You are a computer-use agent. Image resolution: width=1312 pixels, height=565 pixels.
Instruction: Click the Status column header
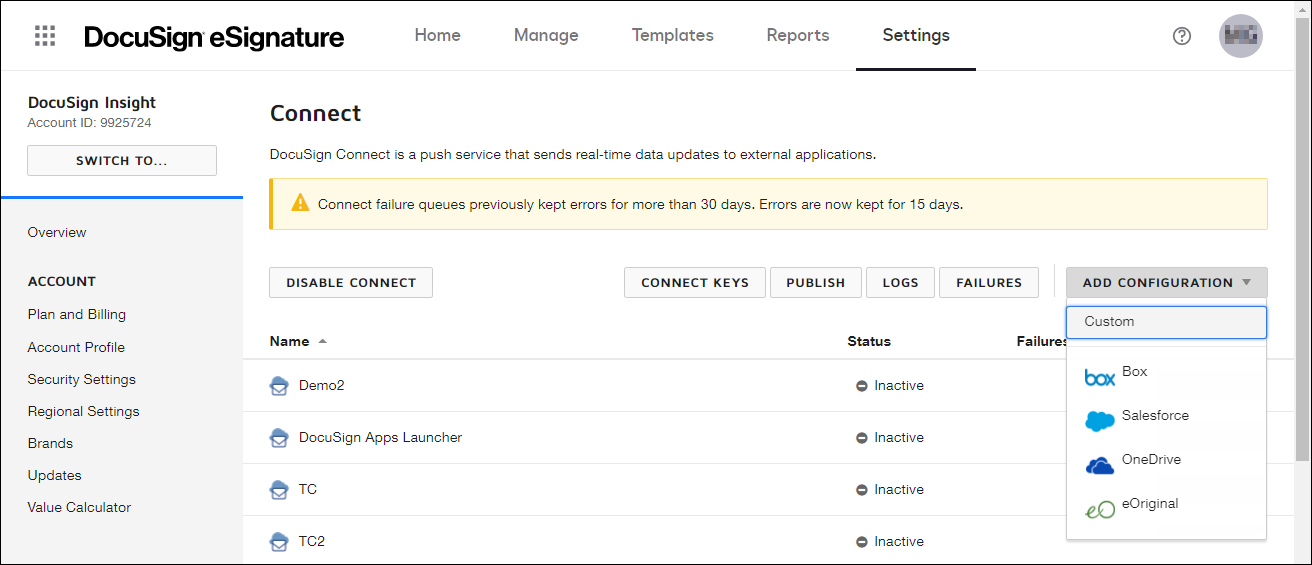pyautogui.click(x=869, y=341)
